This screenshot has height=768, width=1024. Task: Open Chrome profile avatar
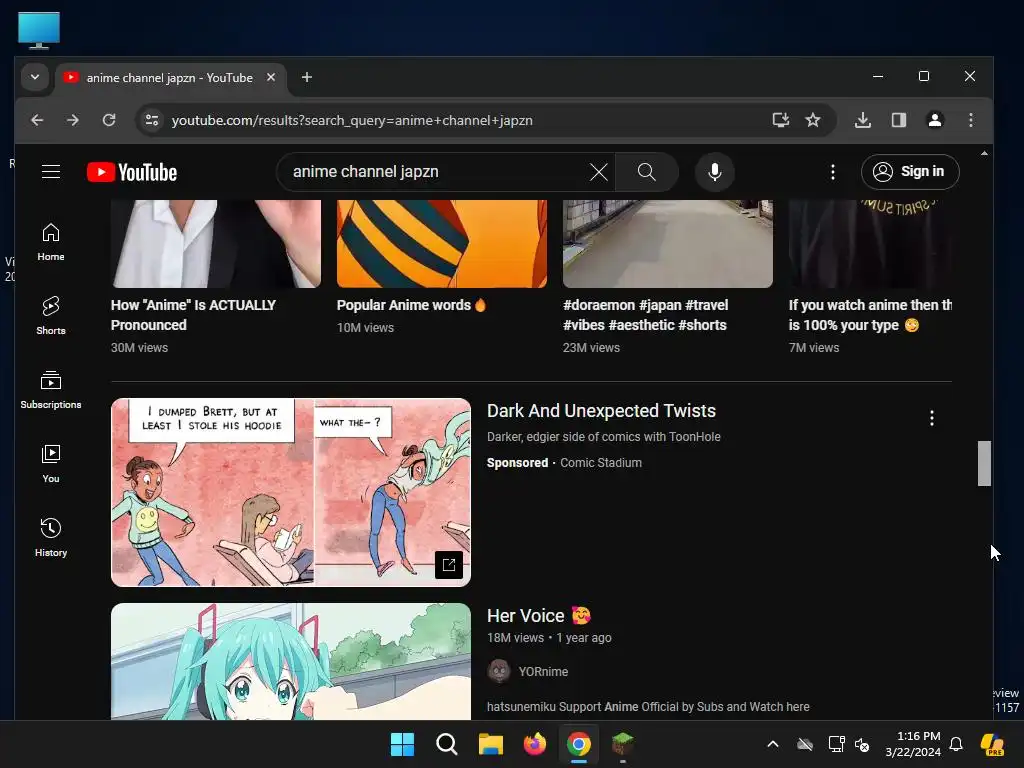coord(935,120)
